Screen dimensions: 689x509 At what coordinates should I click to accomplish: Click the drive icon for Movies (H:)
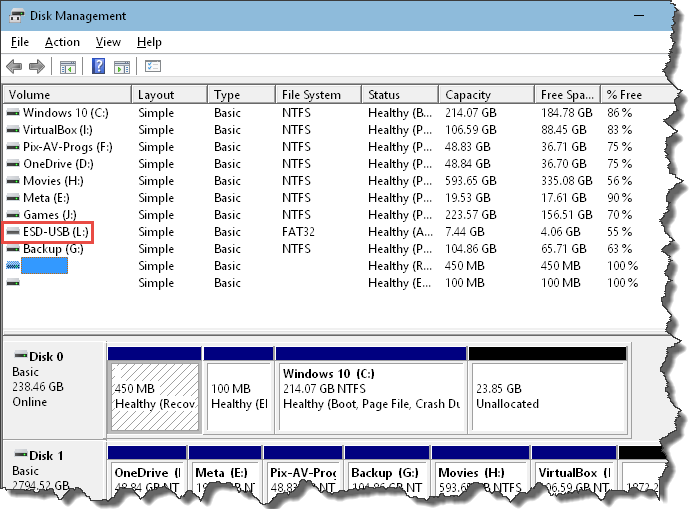(13, 181)
